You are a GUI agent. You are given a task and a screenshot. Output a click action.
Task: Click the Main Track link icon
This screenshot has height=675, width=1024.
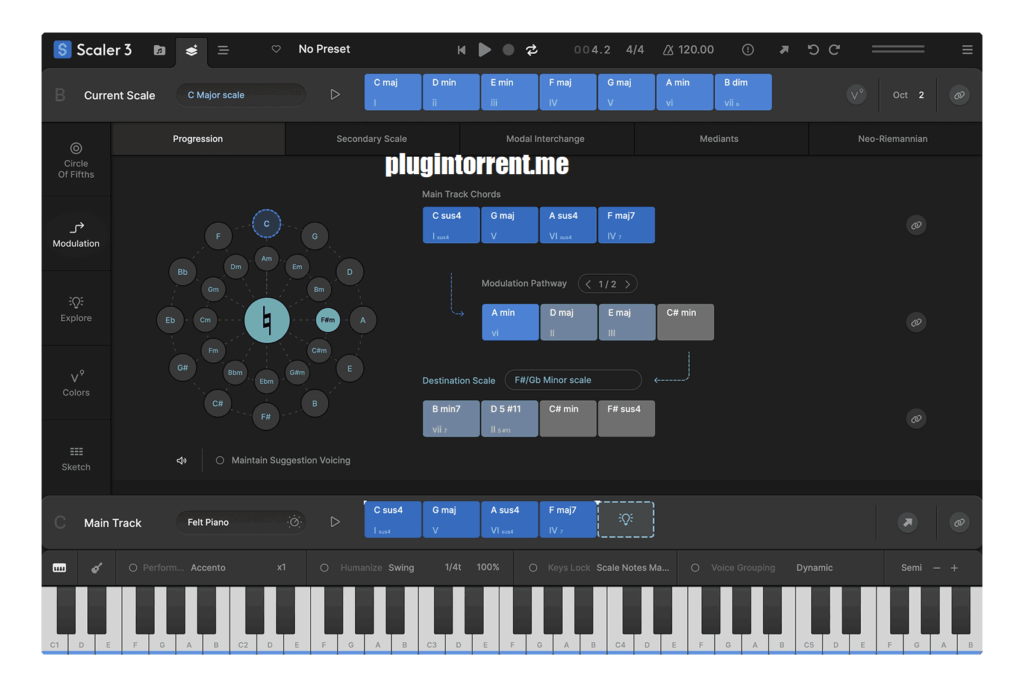[x=959, y=522]
